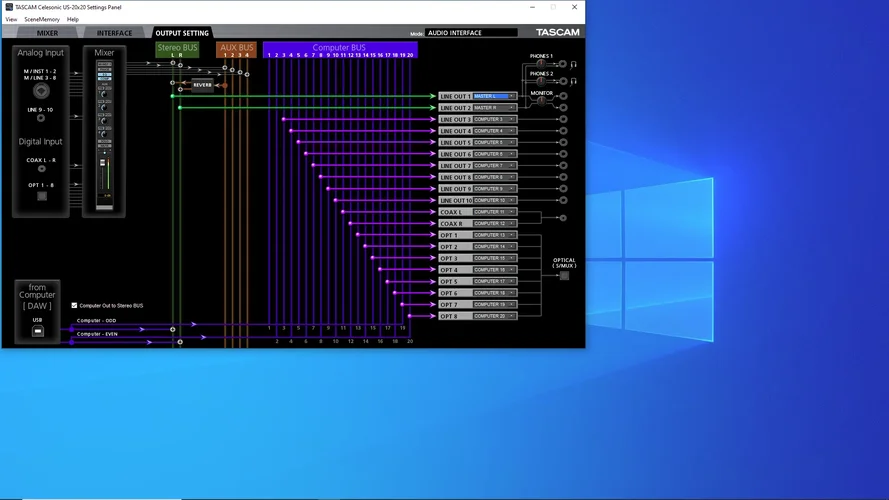Click the COAX L-R digital input jack
Image resolution: width=889 pixels, height=500 pixels.
point(42,169)
